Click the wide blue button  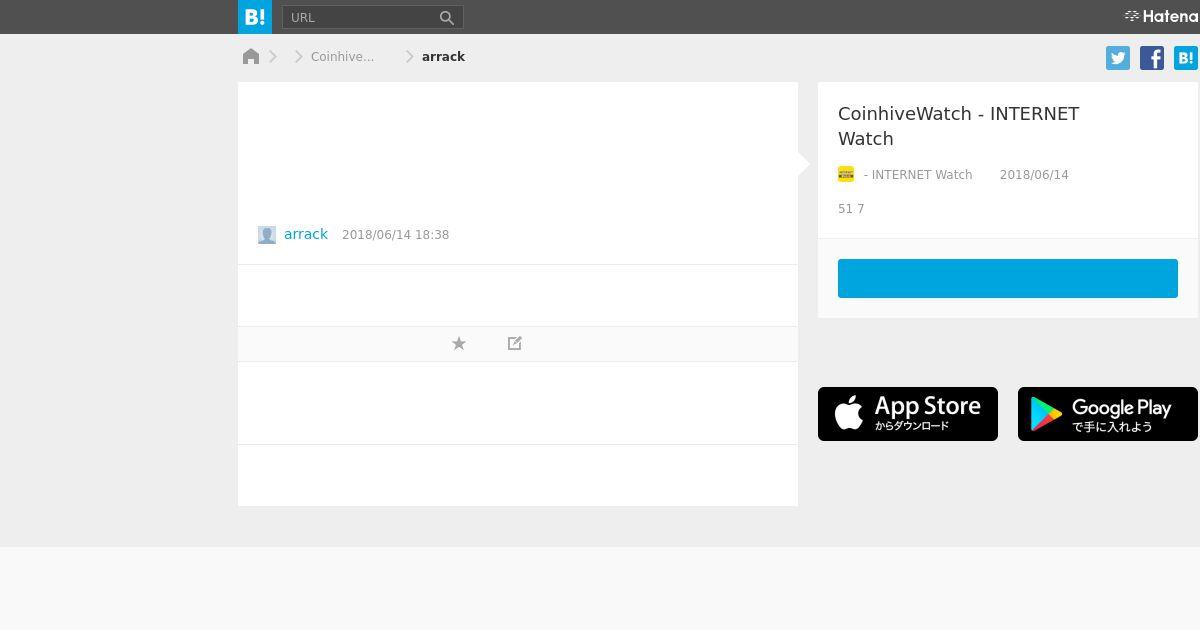(1008, 278)
